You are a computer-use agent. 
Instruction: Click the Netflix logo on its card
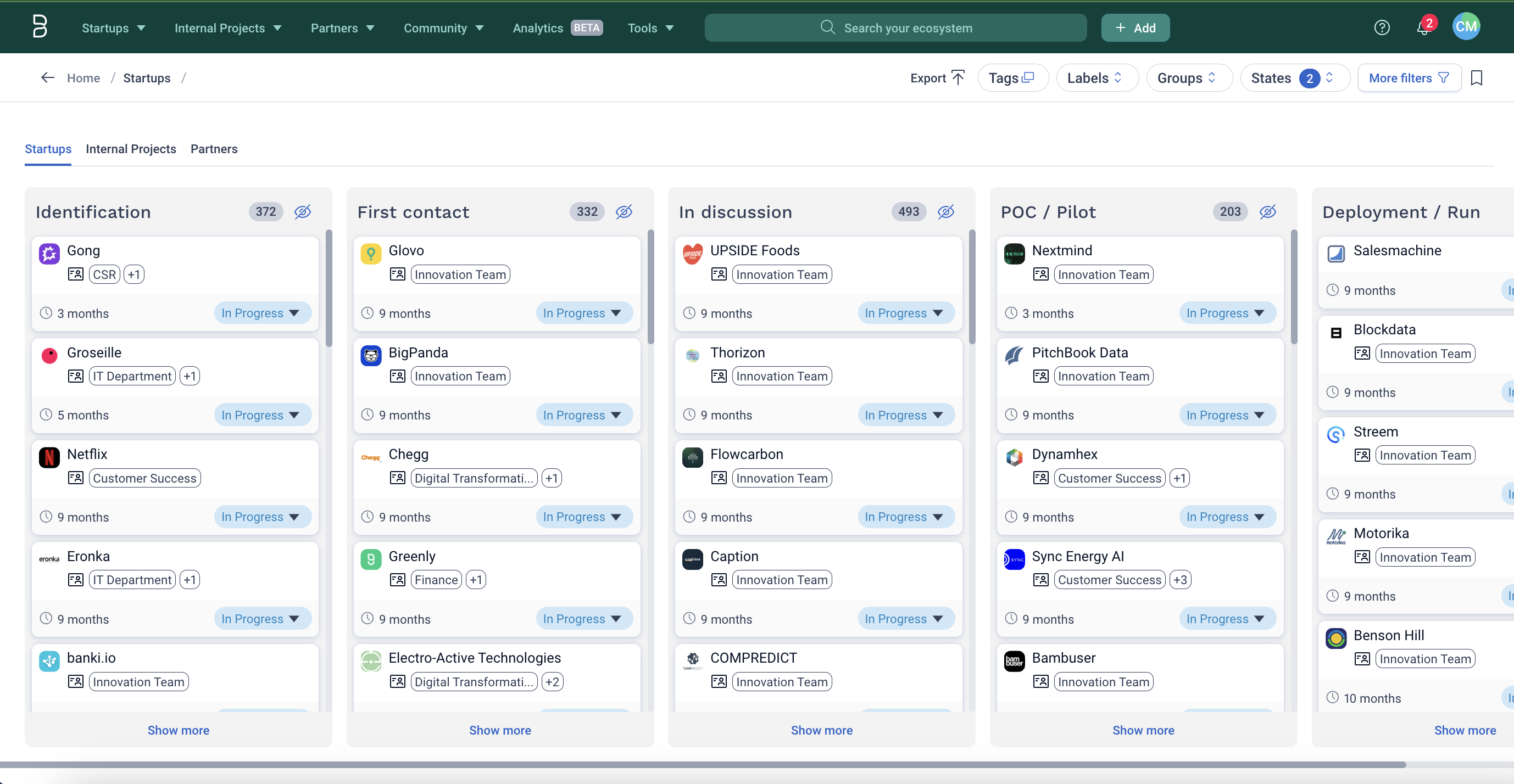pyautogui.click(x=49, y=457)
